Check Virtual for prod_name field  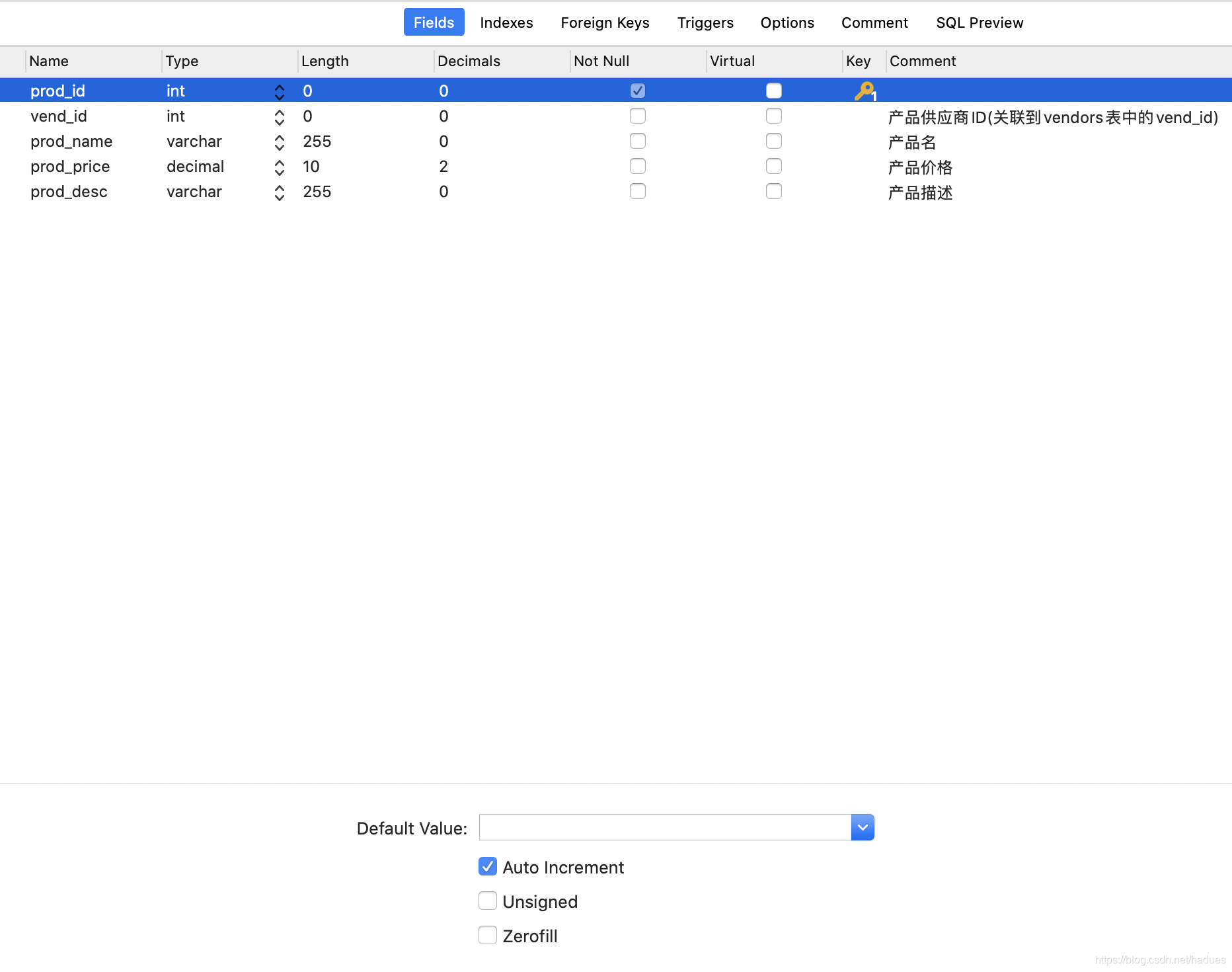coord(773,141)
